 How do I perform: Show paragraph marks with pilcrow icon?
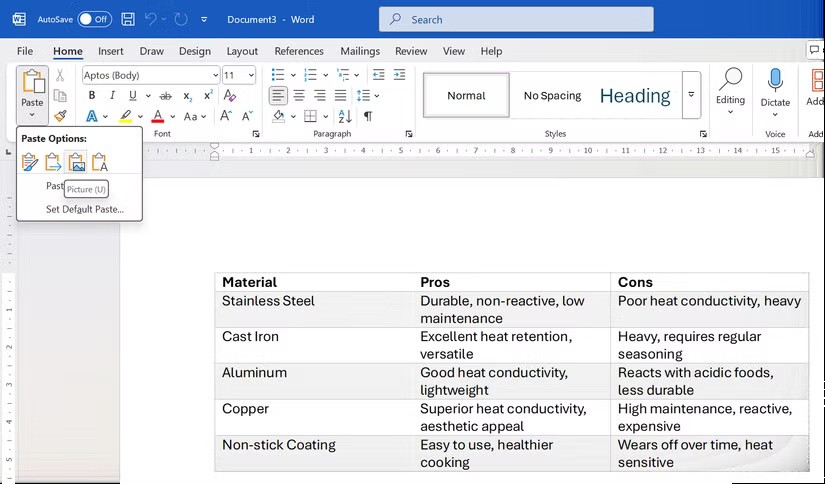368,117
